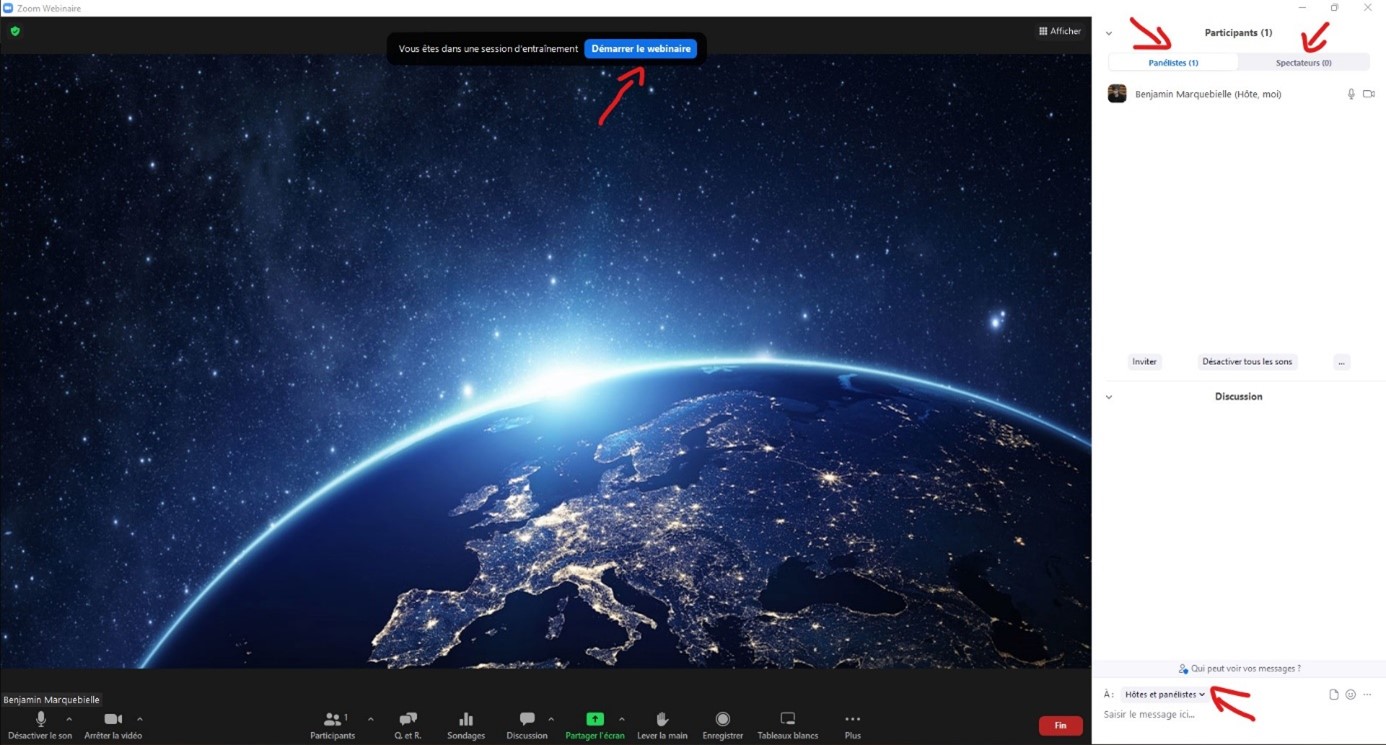The image size is (1386, 745).
Task: Click the Désactiver tous les sons button
Action: click(x=1247, y=362)
